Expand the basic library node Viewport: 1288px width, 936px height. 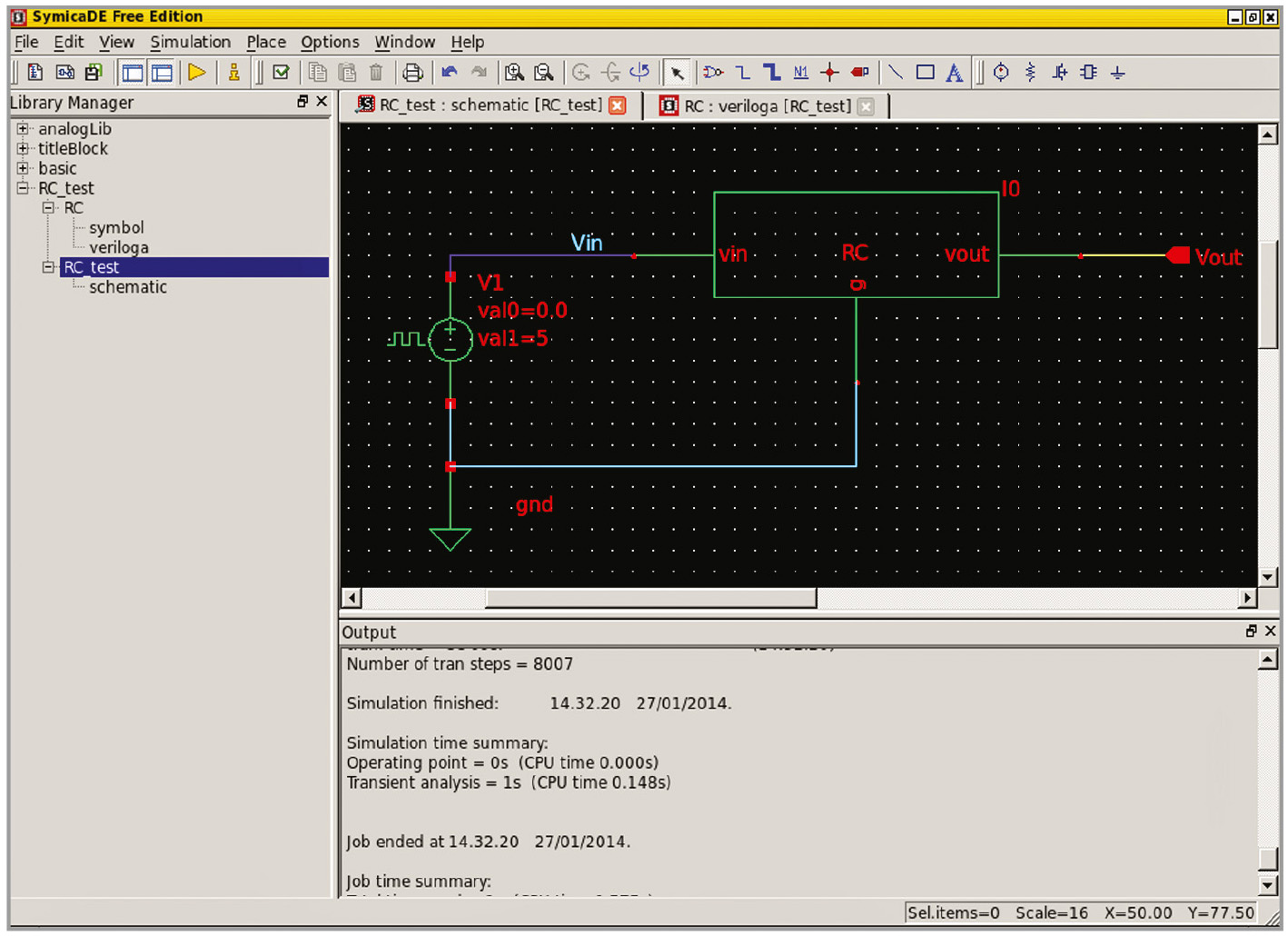(23, 168)
